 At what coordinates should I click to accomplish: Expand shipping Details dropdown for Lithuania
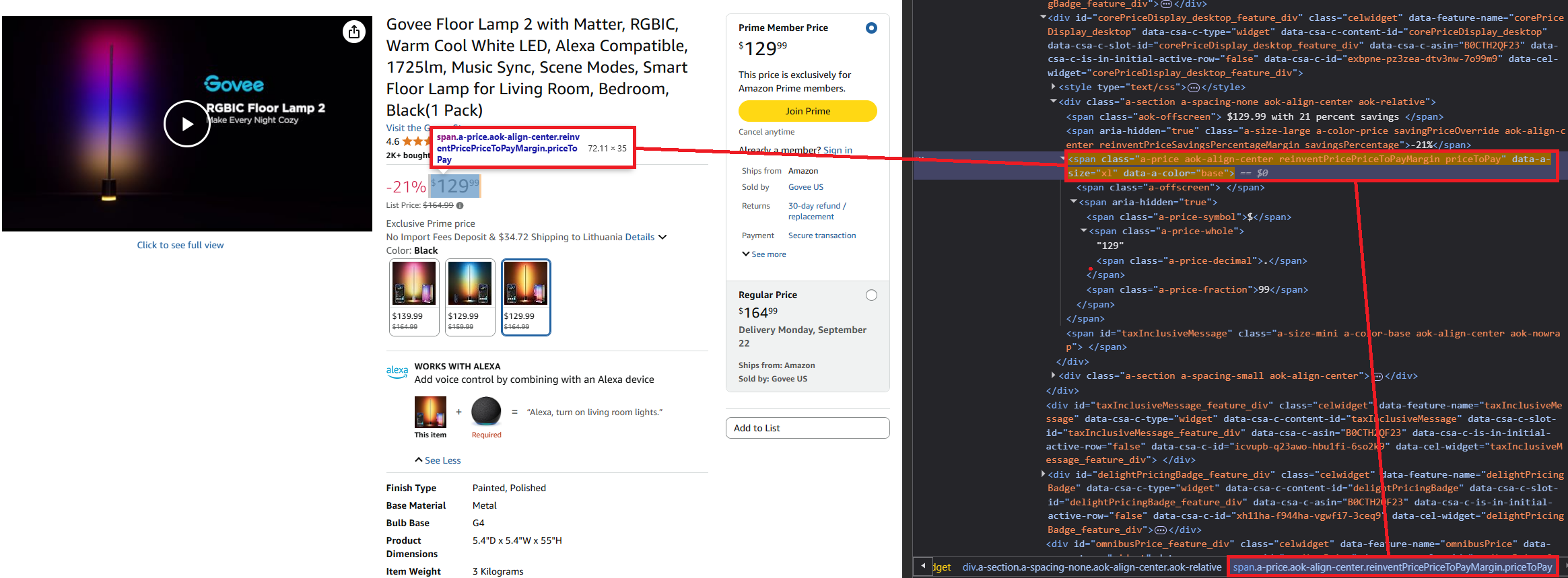(x=646, y=237)
